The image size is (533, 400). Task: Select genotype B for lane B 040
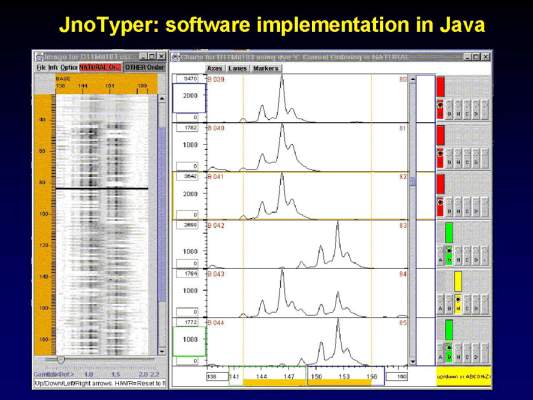[x=449, y=158]
